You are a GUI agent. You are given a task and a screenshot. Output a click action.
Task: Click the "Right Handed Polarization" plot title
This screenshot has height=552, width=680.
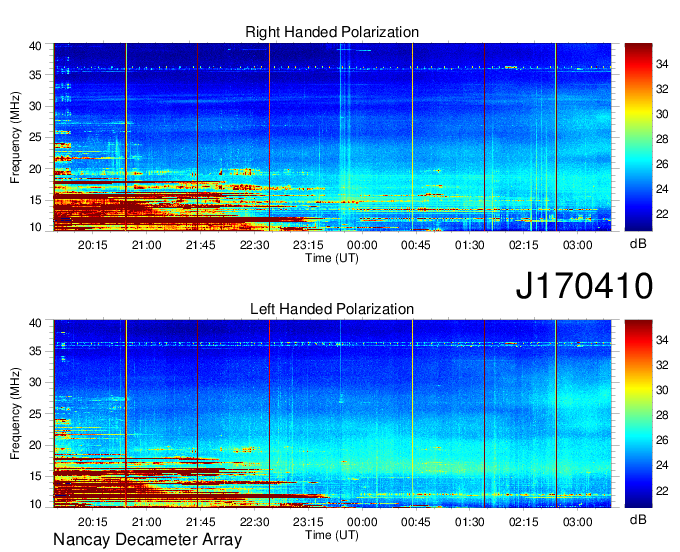point(332,32)
